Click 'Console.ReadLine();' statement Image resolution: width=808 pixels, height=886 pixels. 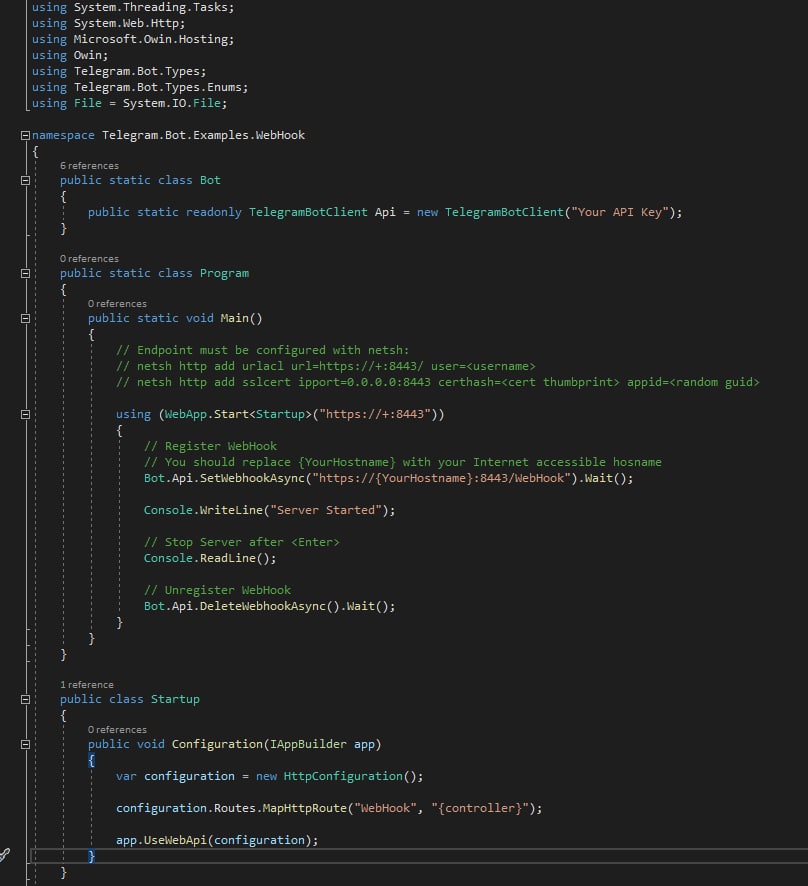[210, 558]
